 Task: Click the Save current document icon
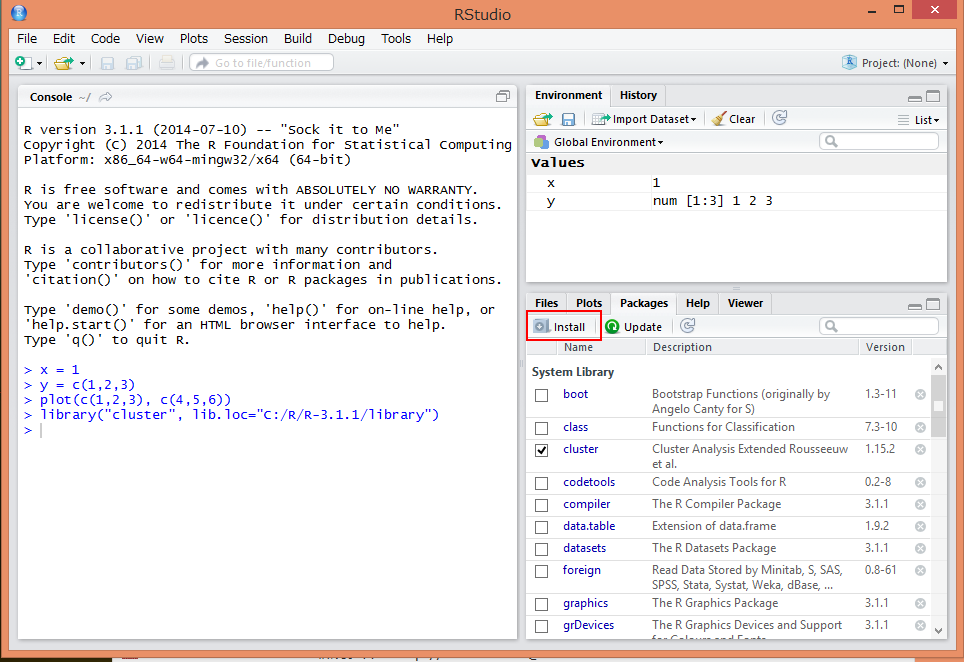(x=108, y=63)
